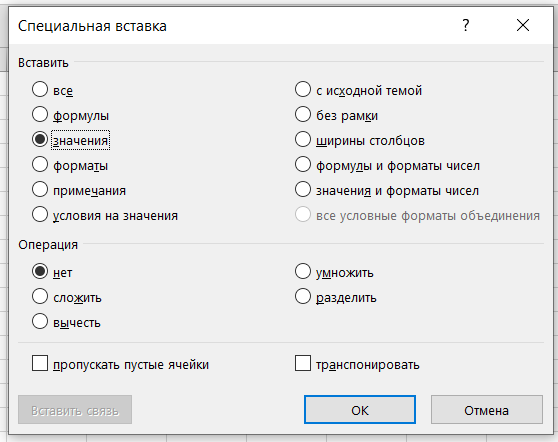558x442 pixels.
Task: Click the Отмена button
Action: 486,410
